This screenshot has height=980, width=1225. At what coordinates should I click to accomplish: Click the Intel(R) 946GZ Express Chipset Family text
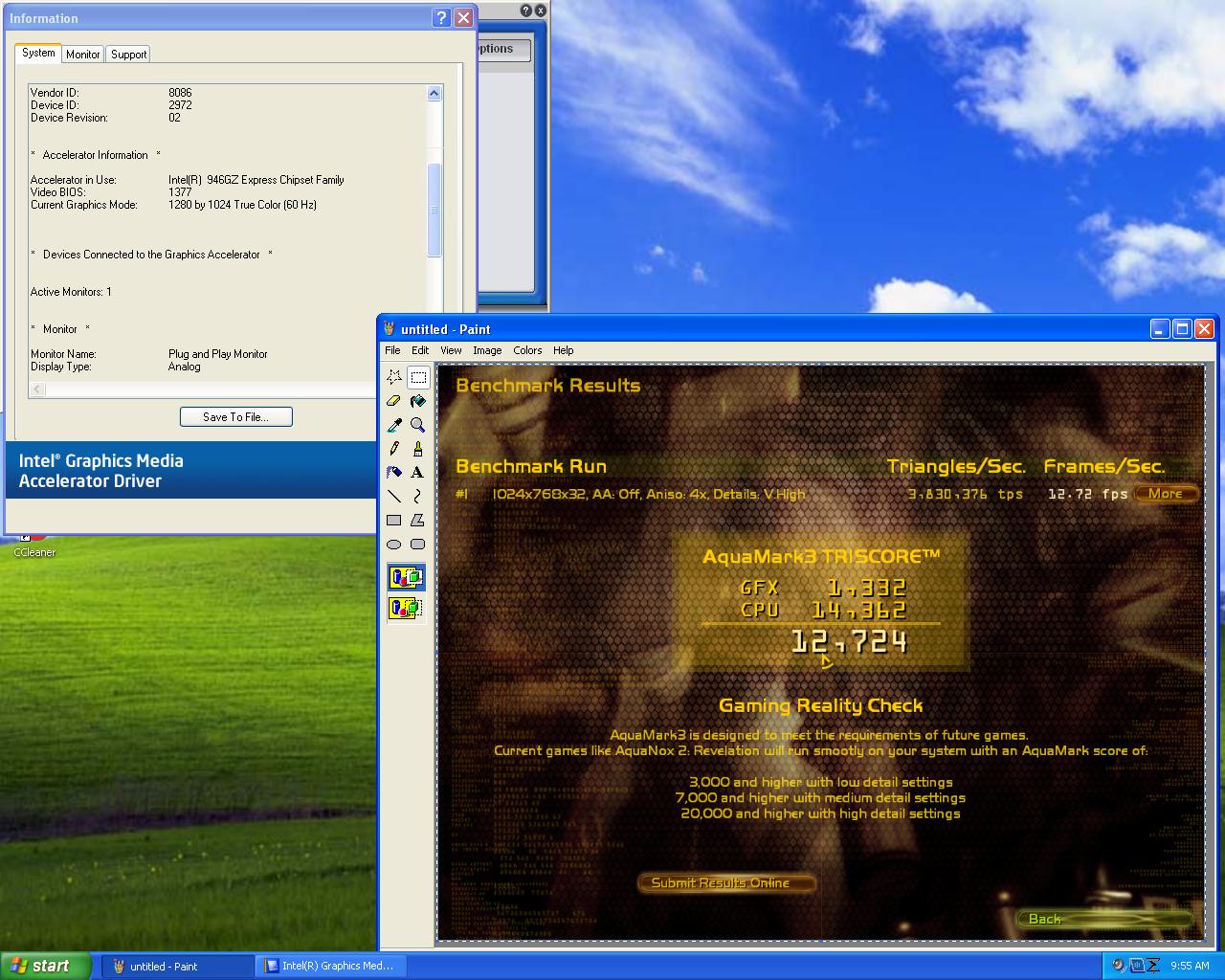pos(256,180)
